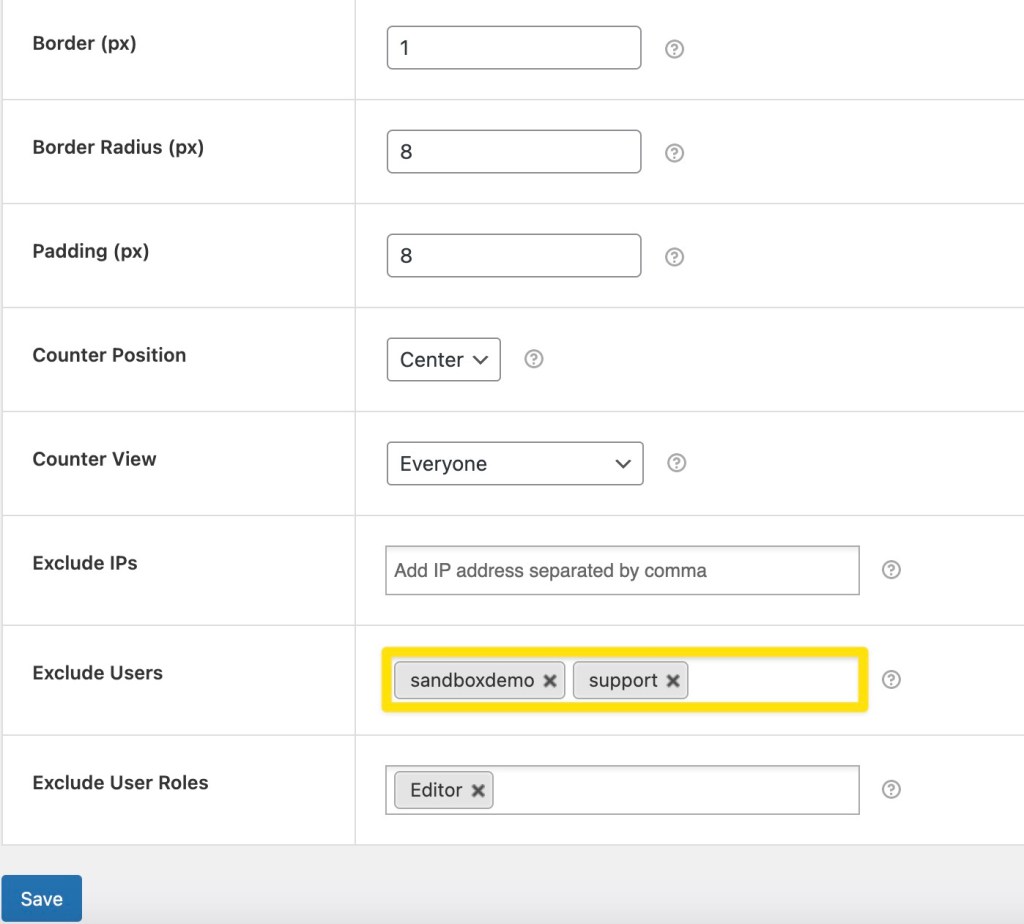The width and height of the screenshot is (1024, 924).
Task: Expand the Counter View dropdown
Action: pos(515,464)
